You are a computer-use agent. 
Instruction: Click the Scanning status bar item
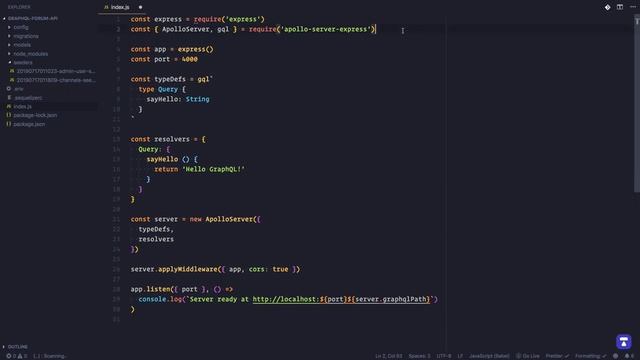coord(50,356)
